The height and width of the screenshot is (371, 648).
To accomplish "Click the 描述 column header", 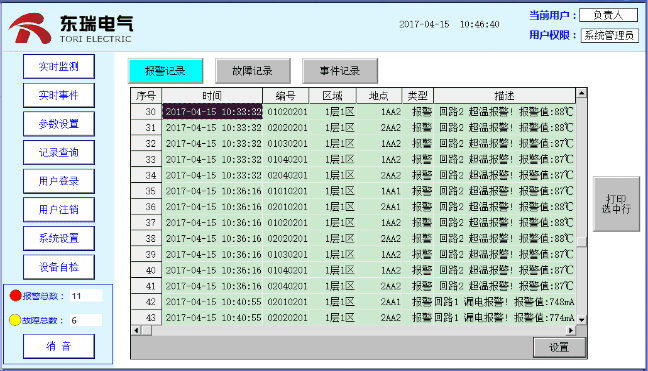I will pos(505,96).
